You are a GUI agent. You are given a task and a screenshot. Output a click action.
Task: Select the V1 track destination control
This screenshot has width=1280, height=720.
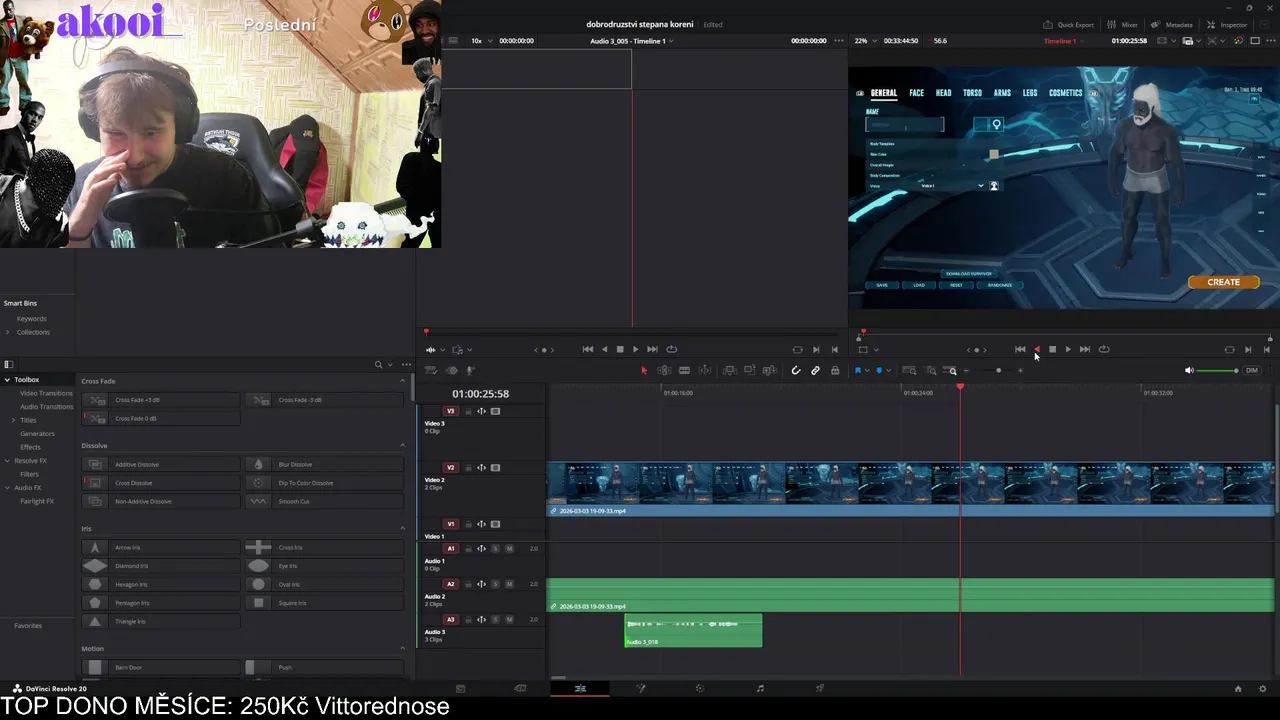tap(450, 524)
